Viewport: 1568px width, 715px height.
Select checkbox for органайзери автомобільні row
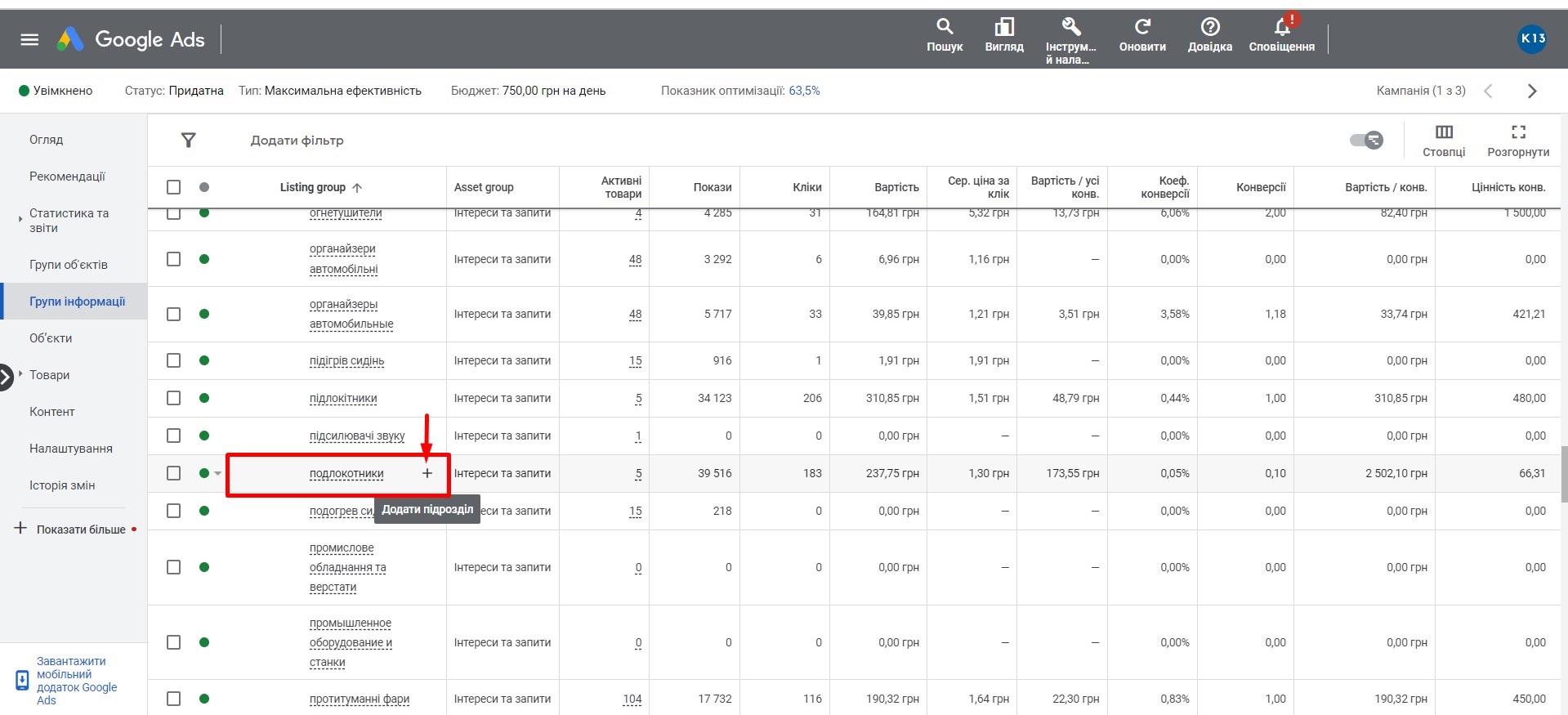point(173,259)
